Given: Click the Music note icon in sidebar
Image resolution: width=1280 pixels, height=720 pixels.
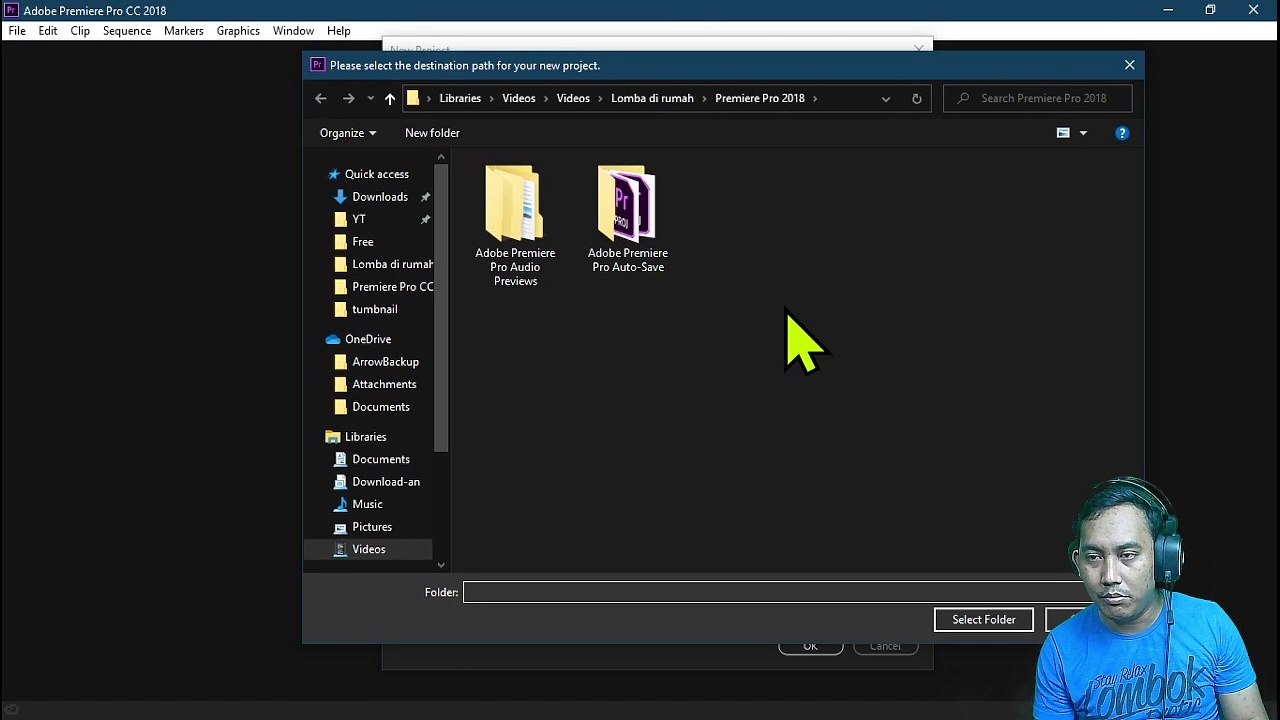Looking at the screenshot, I should [x=341, y=504].
